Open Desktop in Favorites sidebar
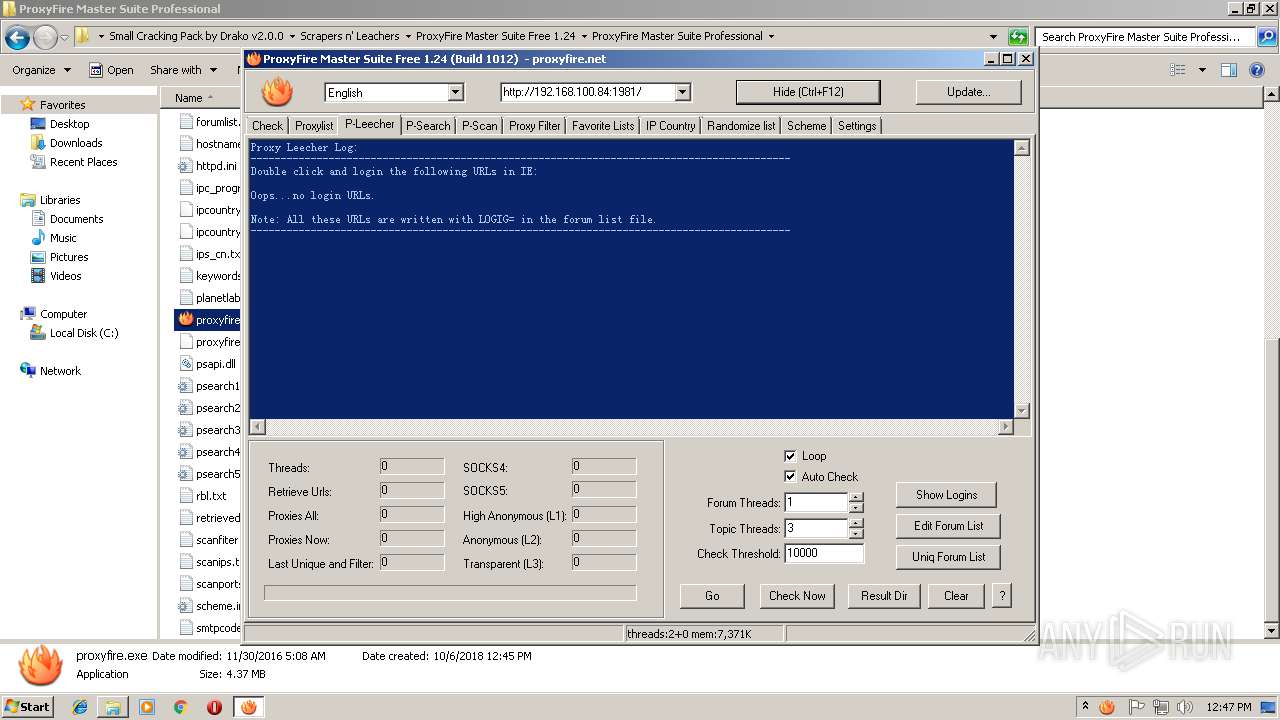Screen dimensions: 1280x720 [x=69, y=124]
